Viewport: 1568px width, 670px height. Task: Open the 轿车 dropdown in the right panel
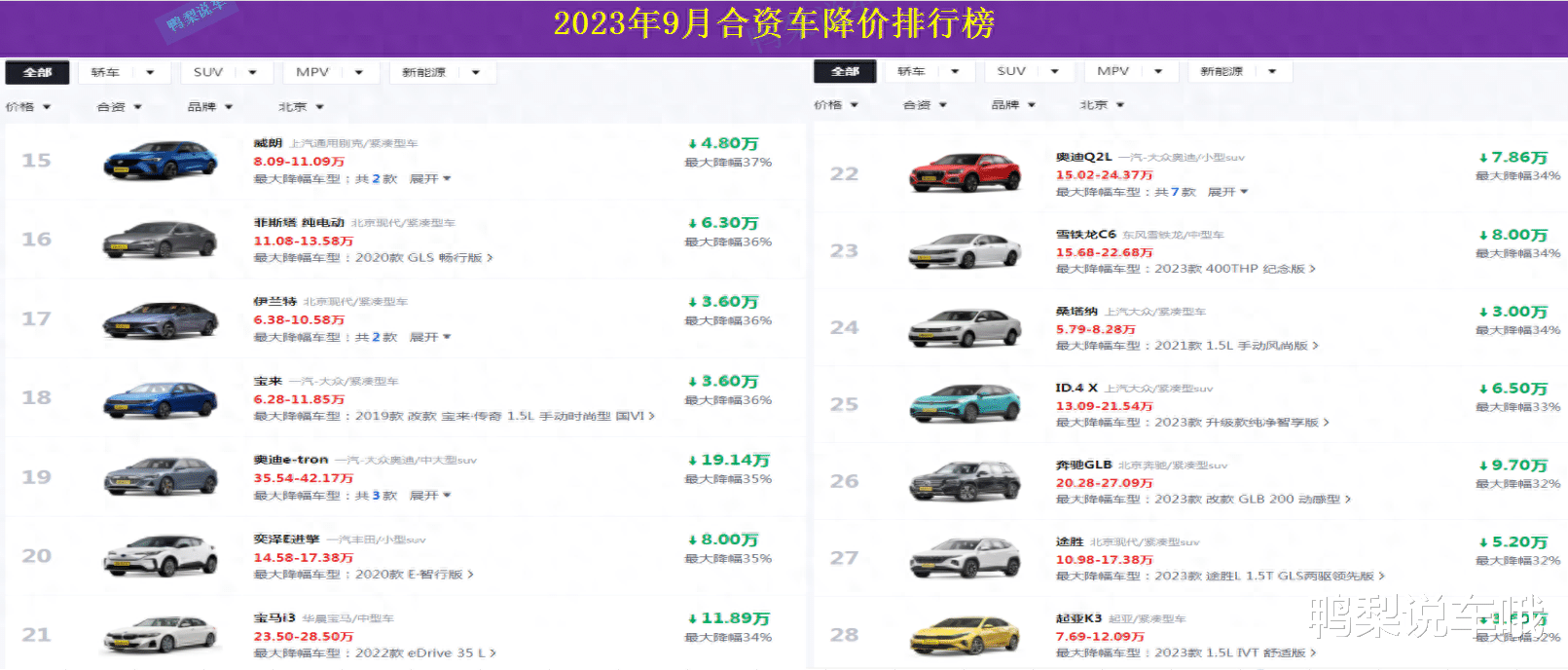(x=930, y=71)
